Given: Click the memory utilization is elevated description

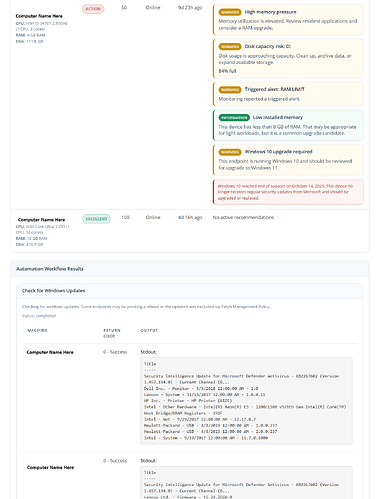Looking at the screenshot, I should pyautogui.click(x=288, y=24).
